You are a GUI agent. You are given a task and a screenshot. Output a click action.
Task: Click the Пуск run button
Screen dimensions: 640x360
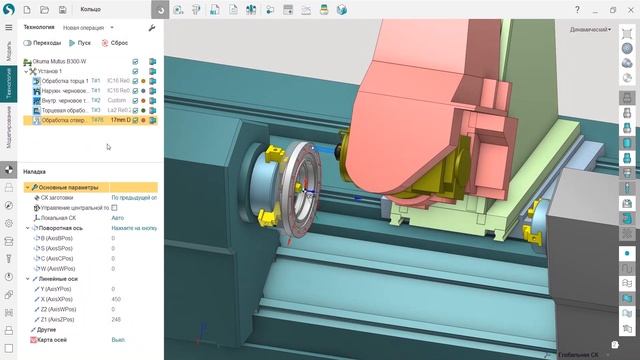(80, 43)
